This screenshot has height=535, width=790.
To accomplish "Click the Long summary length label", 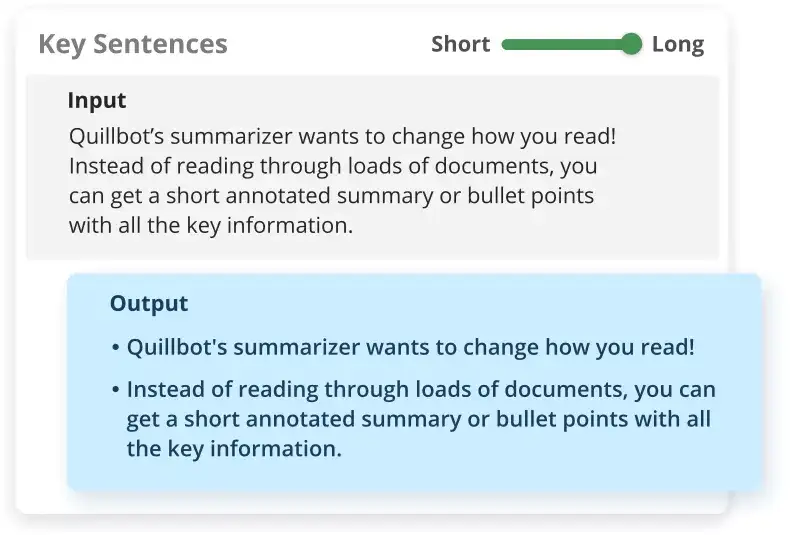I will (x=678, y=44).
